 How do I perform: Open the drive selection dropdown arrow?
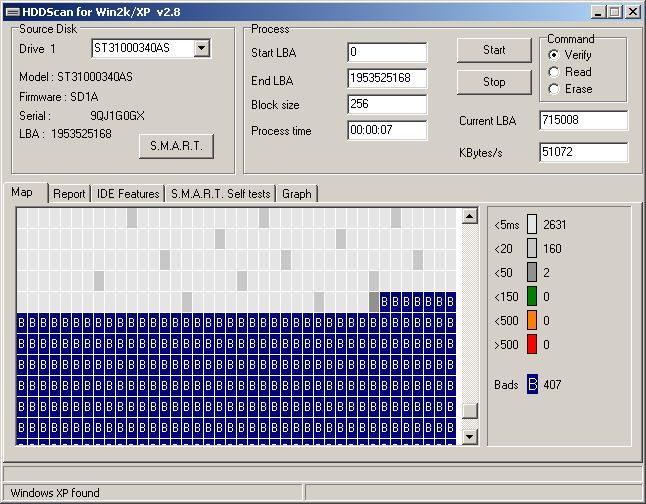[x=201, y=48]
